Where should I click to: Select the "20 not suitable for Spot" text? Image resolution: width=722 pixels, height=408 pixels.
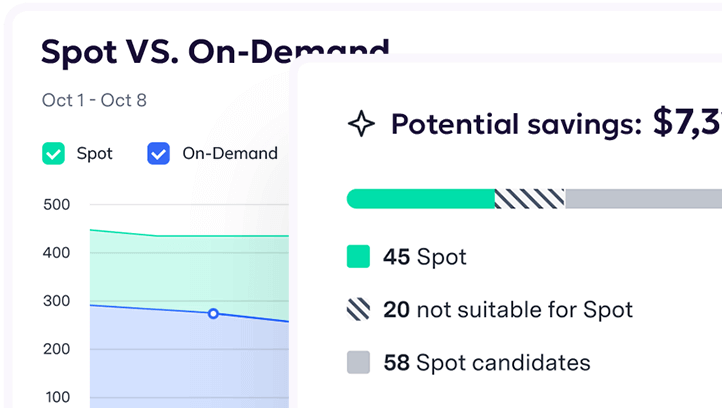(508, 310)
